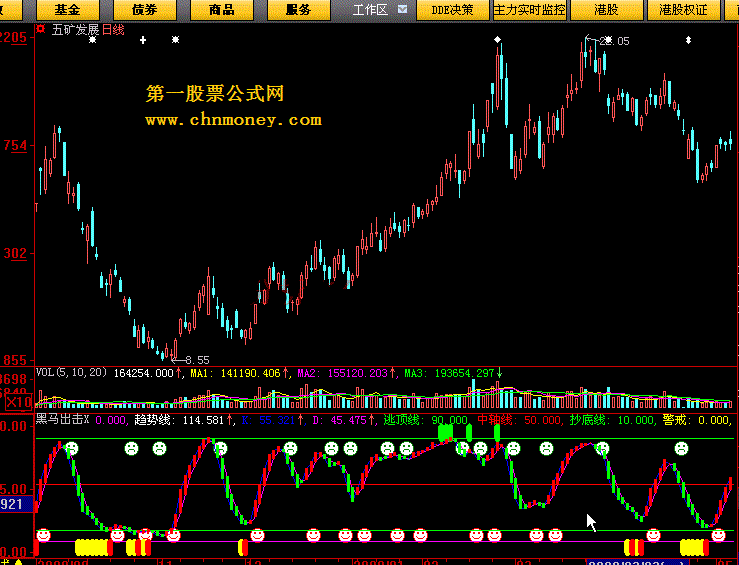The height and width of the screenshot is (565, 739).
Task: Click the stock name 五矿发展
Action: tap(75, 30)
